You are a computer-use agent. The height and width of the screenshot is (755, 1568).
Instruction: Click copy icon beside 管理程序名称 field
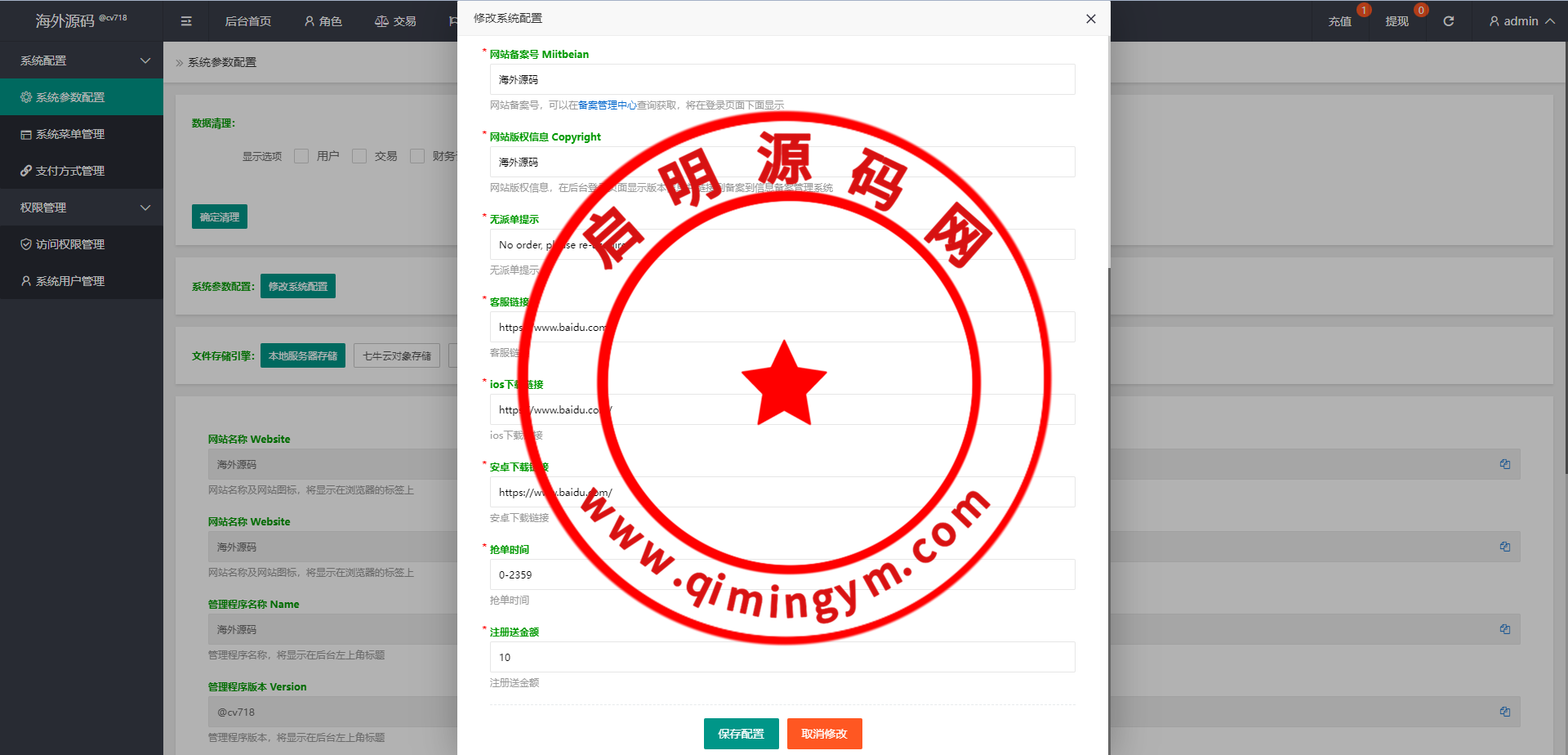[x=1504, y=629]
